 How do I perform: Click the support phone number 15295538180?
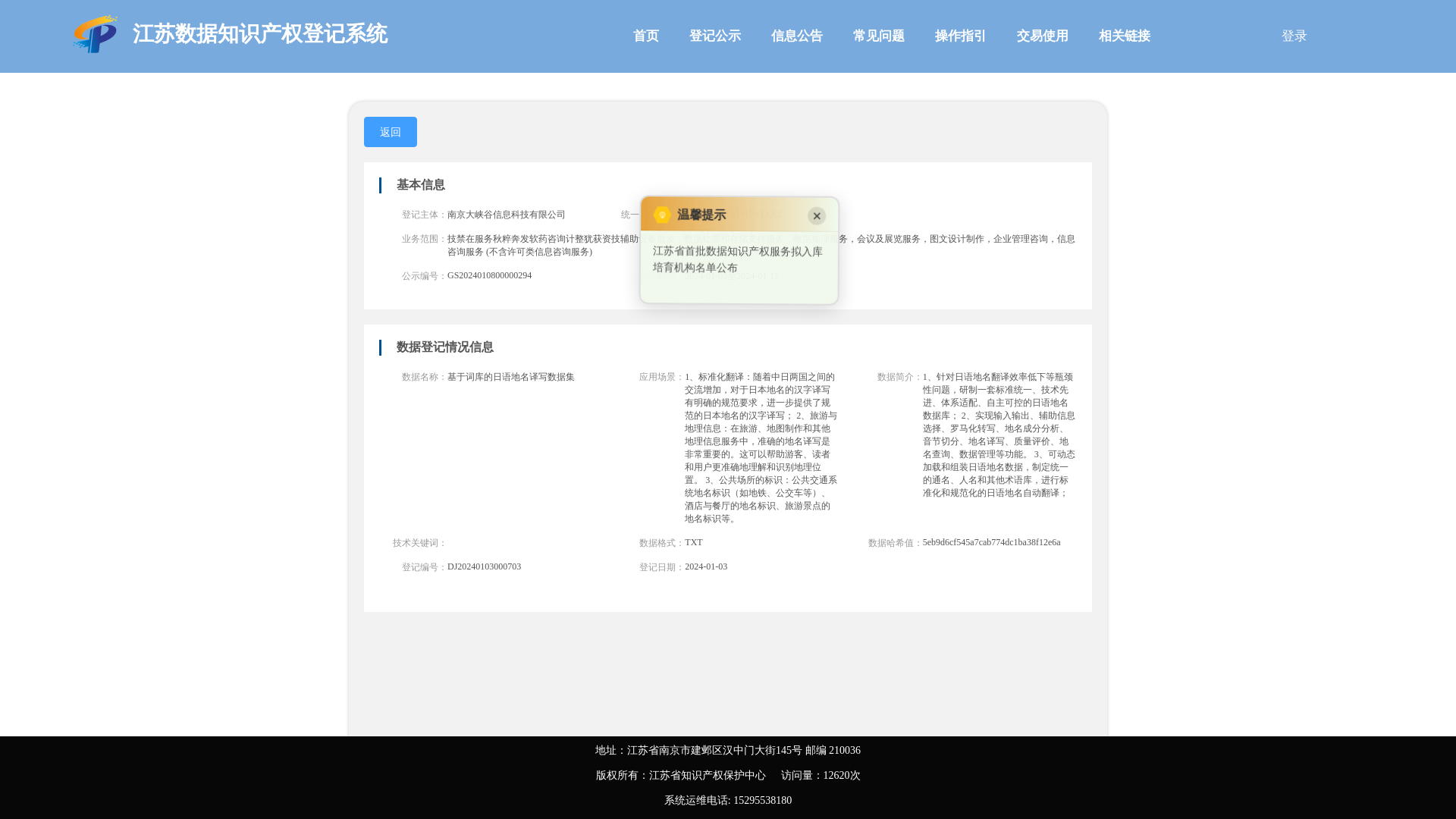762,800
